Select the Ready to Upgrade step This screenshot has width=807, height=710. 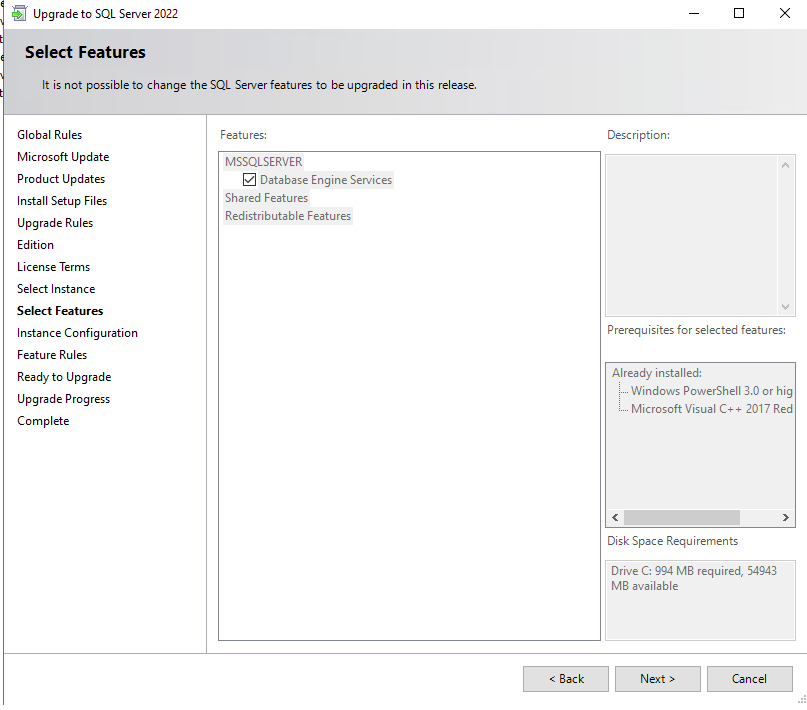64,377
